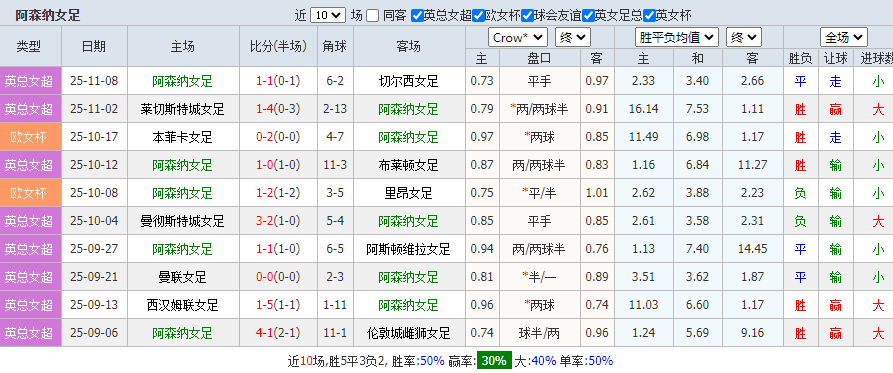Screen dimensions: 893x373
Task: Open 曼联女足 team link
Action: pos(182,276)
